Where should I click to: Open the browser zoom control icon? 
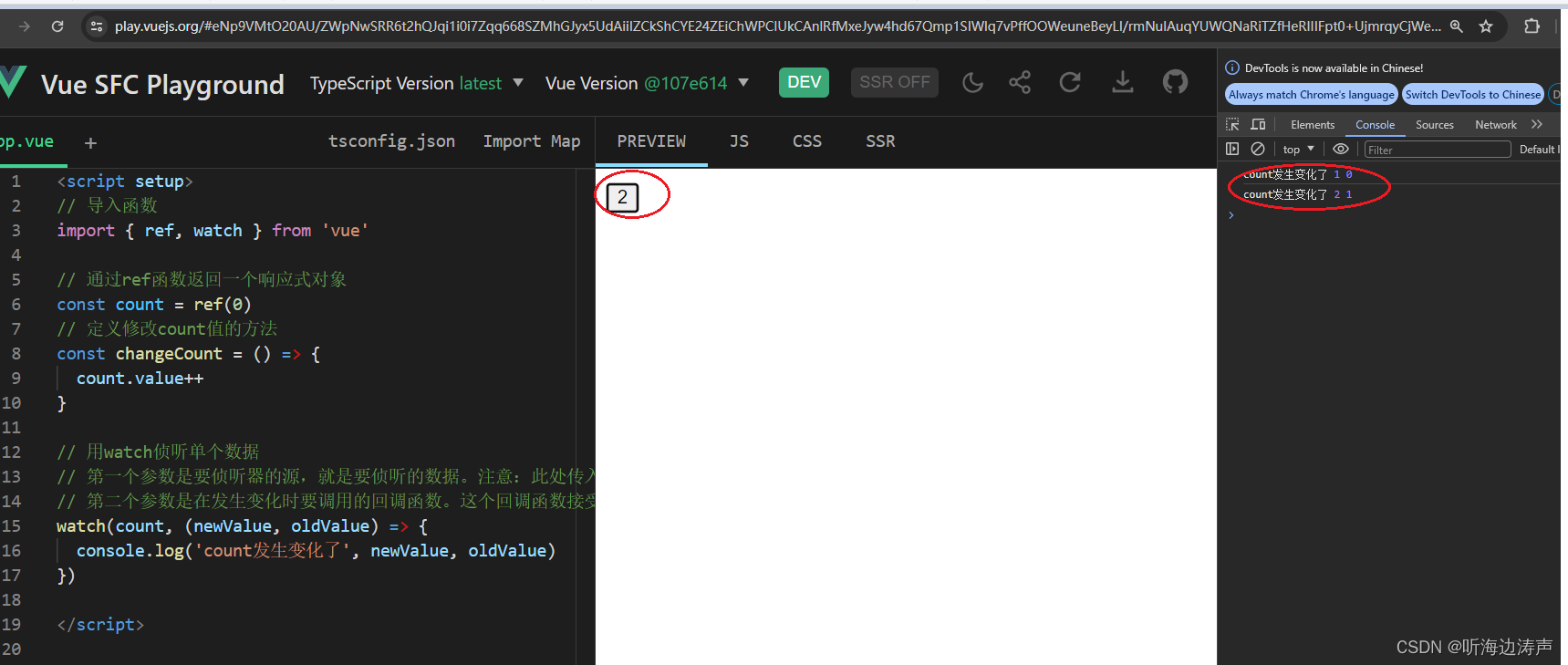tap(1457, 26)
